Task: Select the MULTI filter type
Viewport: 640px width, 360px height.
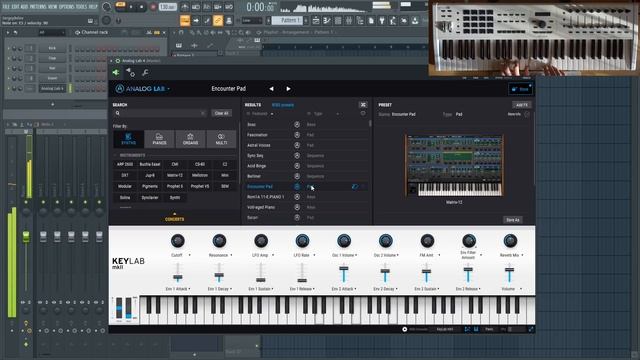Action: coord(221,139)
